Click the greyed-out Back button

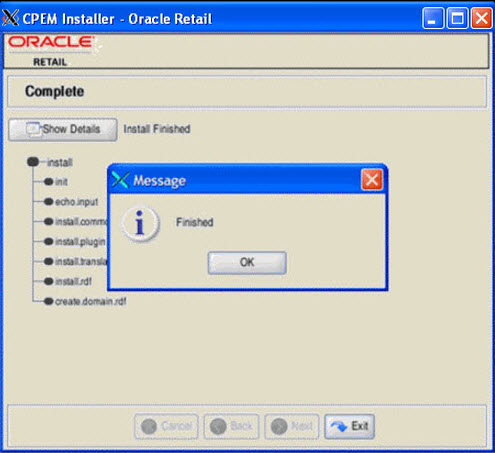click(x=231, y=426)
